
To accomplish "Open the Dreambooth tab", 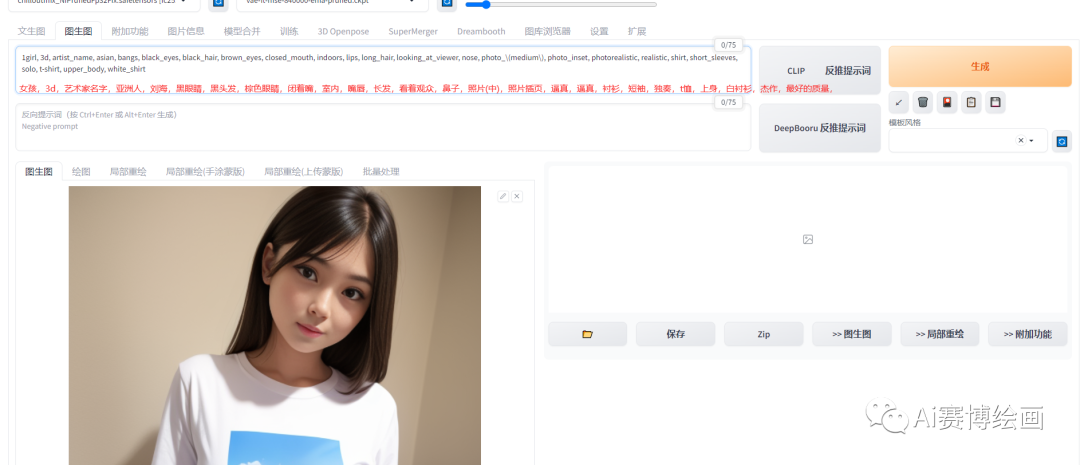I will (481, 31).
